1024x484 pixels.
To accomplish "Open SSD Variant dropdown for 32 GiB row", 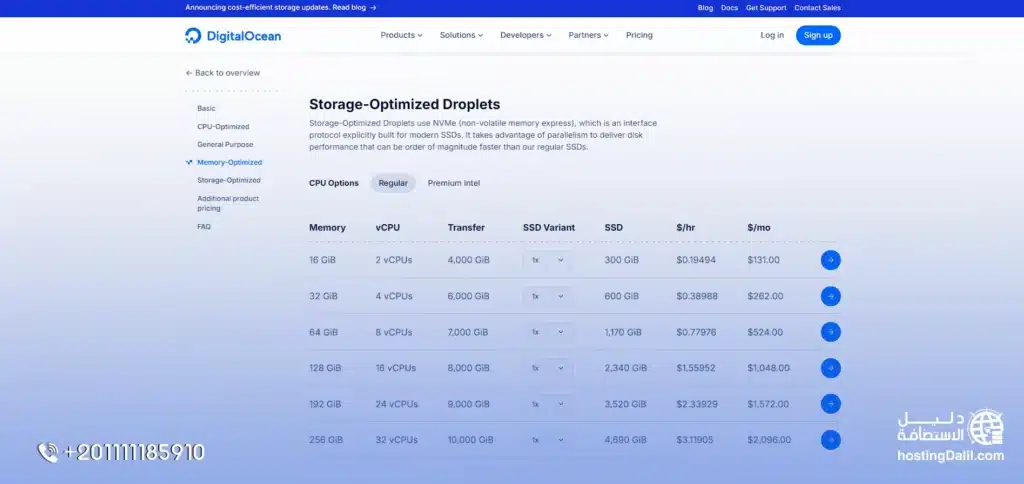I will (547, 296).
